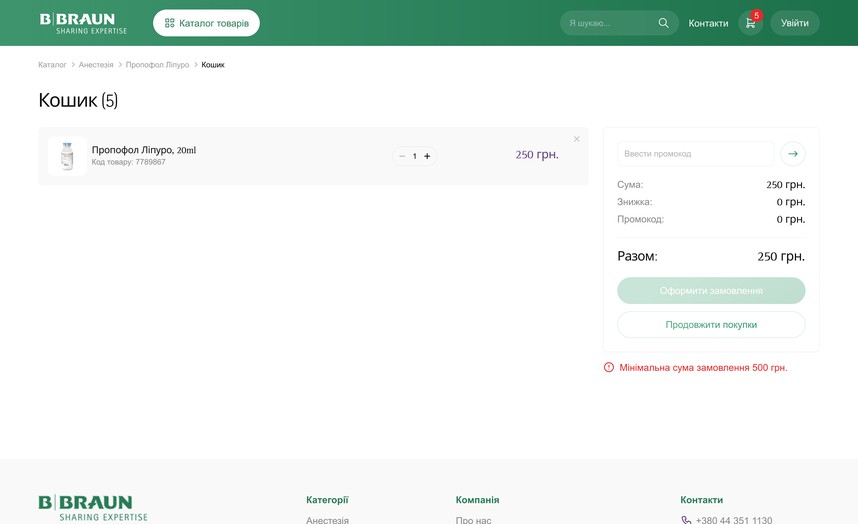Decrease Пропофол Ліпуро quantity with minus
This screenshot has height=524, width=858.
pyautogui.click(x=402, y=156)
